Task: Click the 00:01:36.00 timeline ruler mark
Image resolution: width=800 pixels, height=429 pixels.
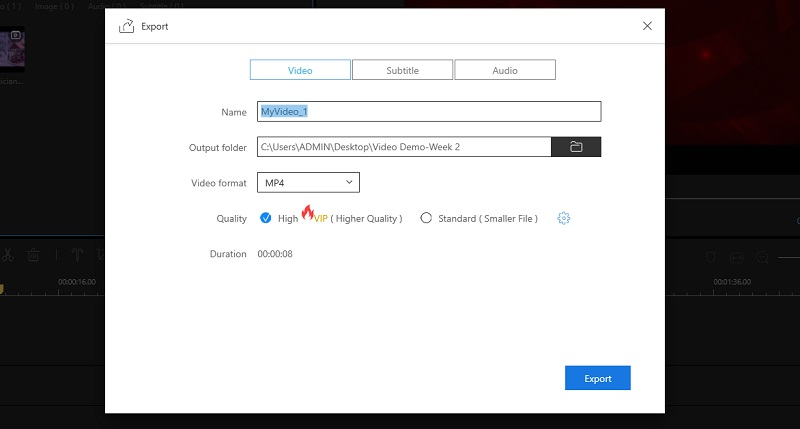Action: [x=732, y=282]
